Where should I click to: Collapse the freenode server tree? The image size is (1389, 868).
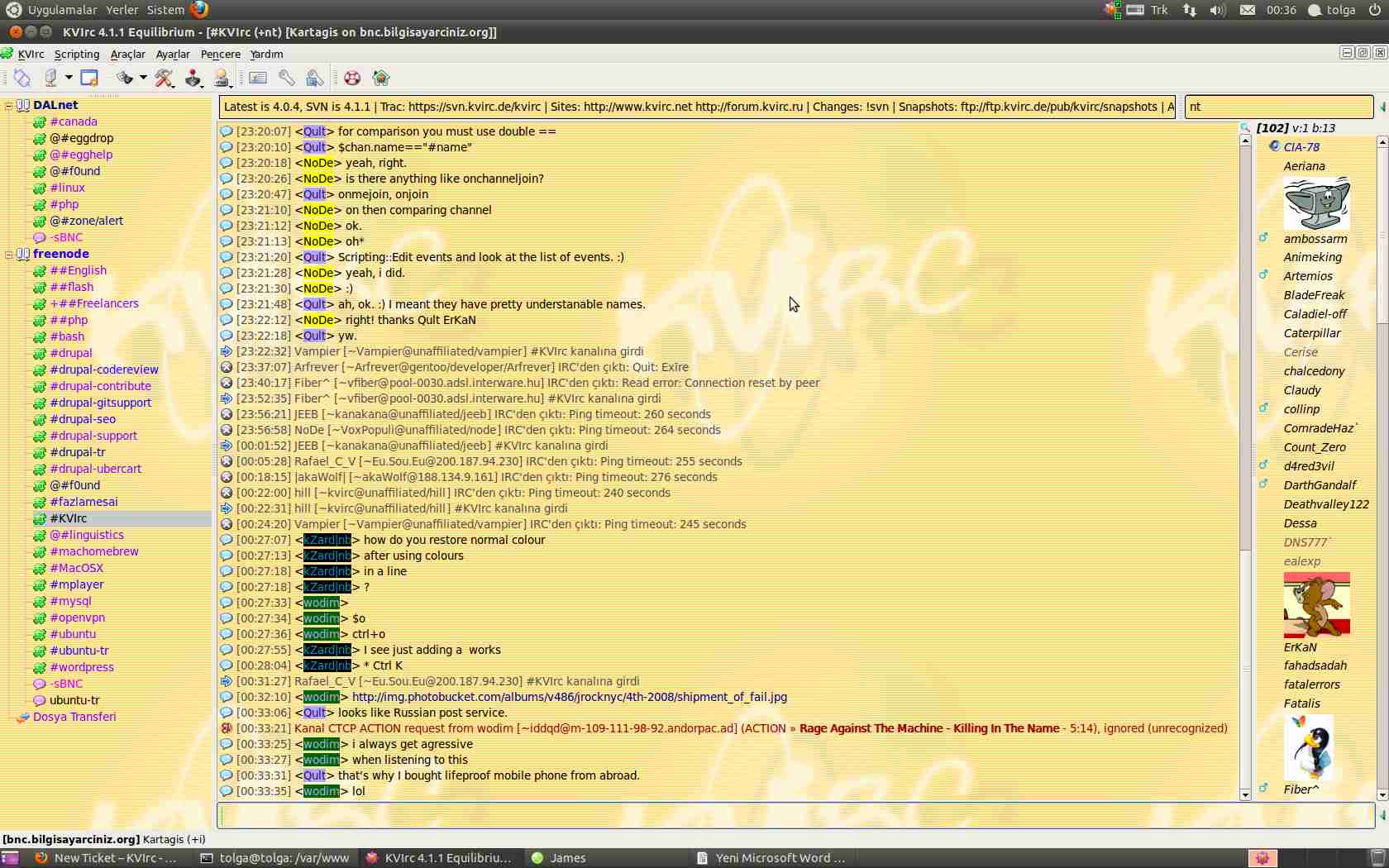9,255
